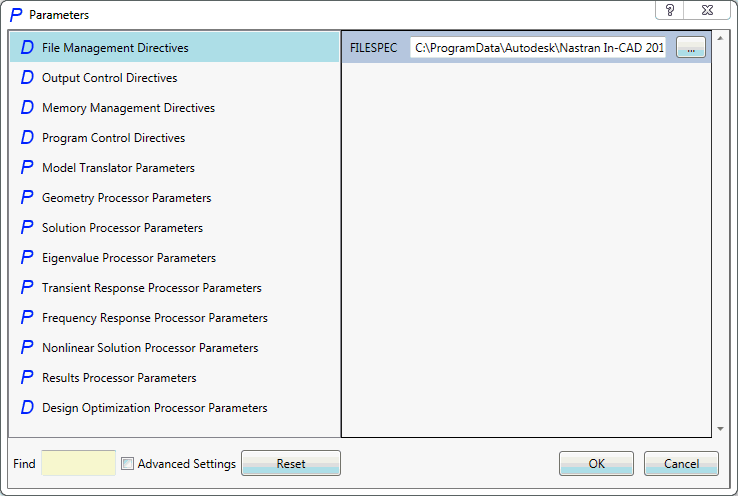738x496 pixels.
Task: Click inside the Find search field
Action: (78, 463)
